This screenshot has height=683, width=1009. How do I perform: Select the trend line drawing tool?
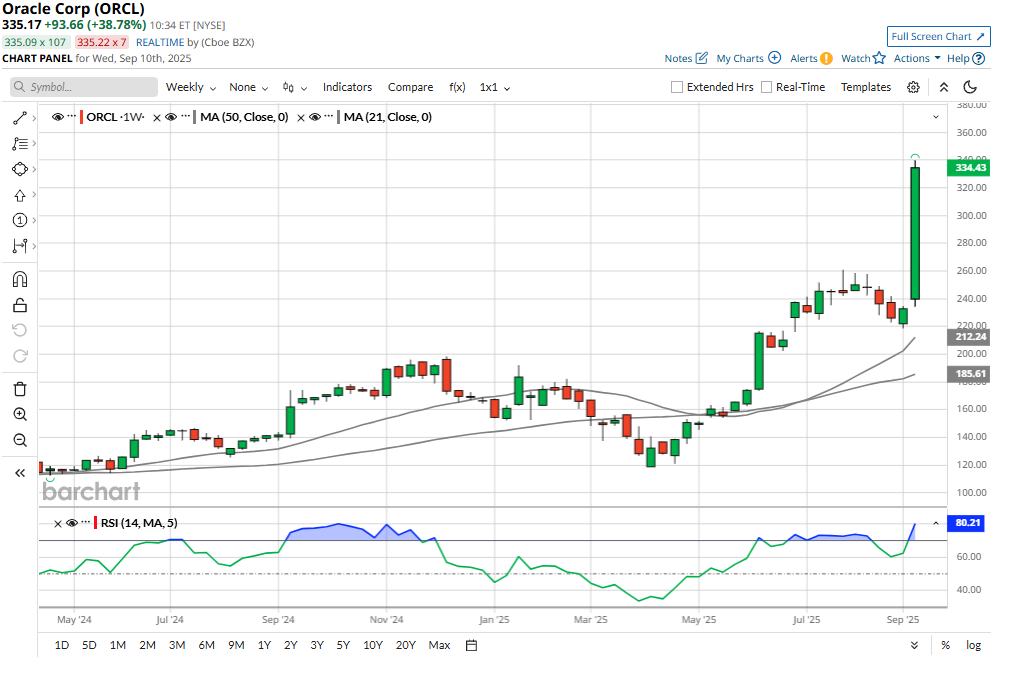tap(20, 118)
